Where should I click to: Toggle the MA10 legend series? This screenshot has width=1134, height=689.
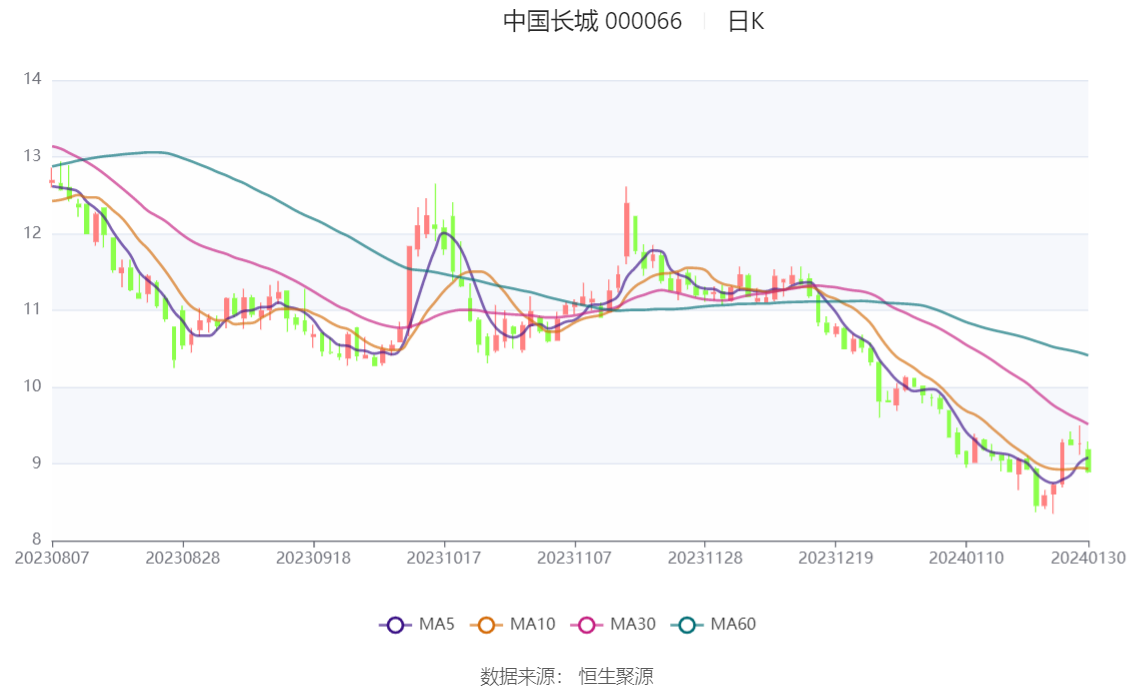pos(513,624)
